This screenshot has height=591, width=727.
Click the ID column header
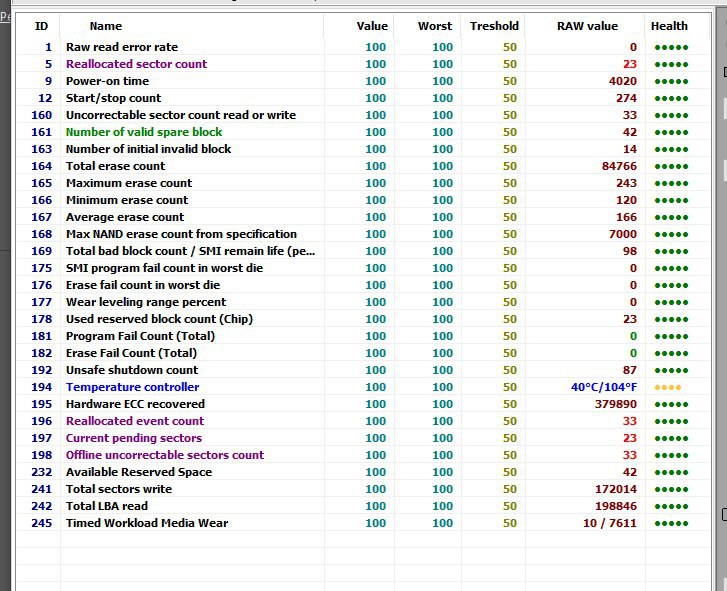coord(41,26)
